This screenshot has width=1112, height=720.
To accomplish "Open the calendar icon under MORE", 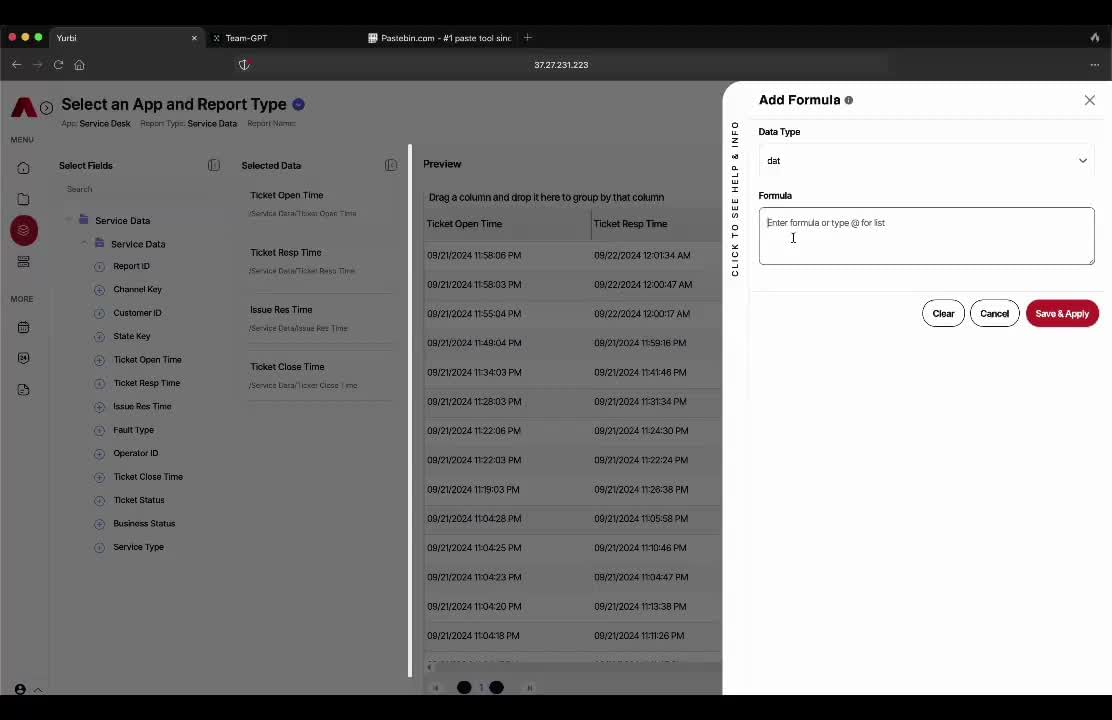I will tap(24, 327).
